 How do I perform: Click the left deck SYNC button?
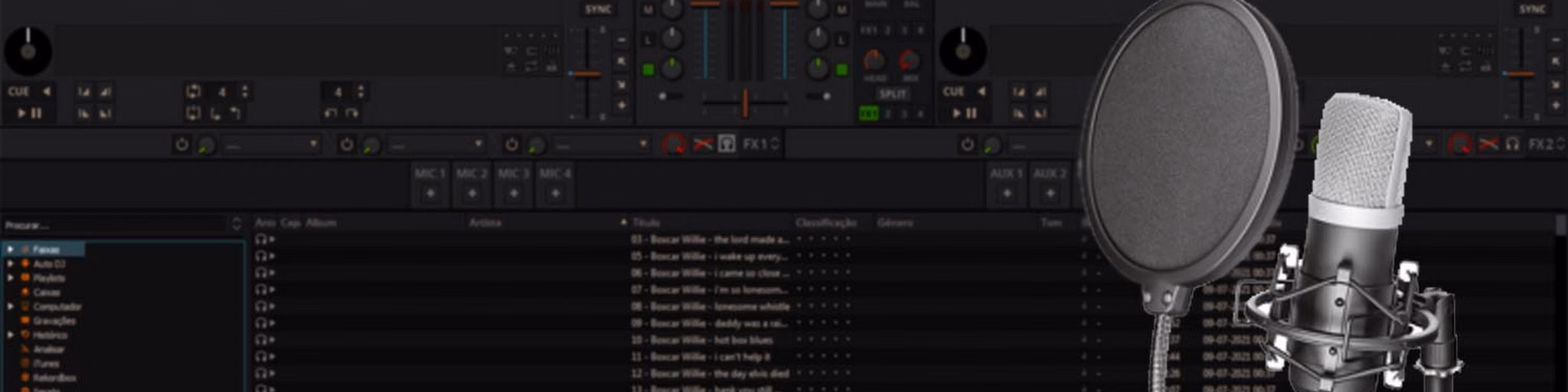598,9
